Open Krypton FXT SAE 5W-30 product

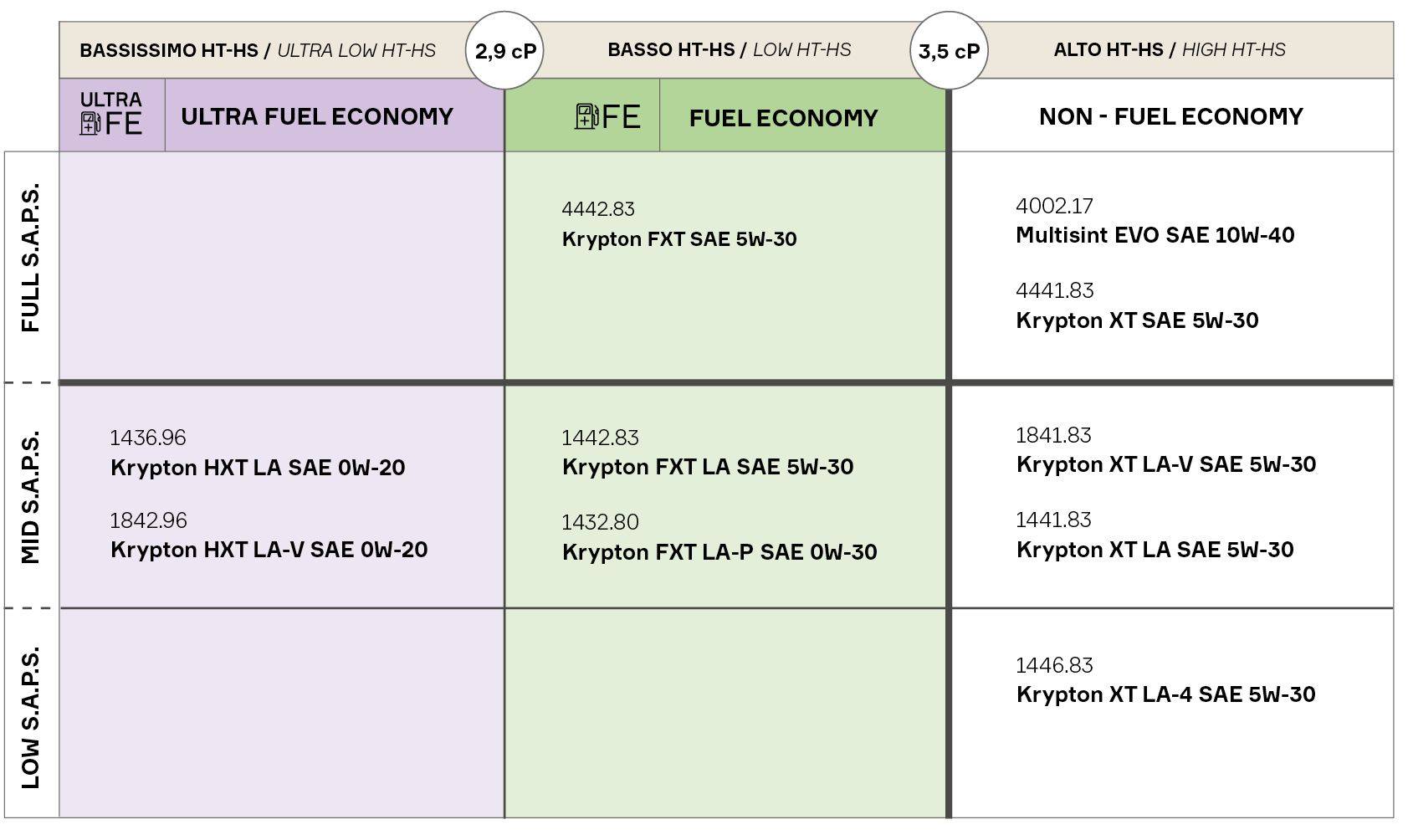pyautogui.click(x=679, y=239)
